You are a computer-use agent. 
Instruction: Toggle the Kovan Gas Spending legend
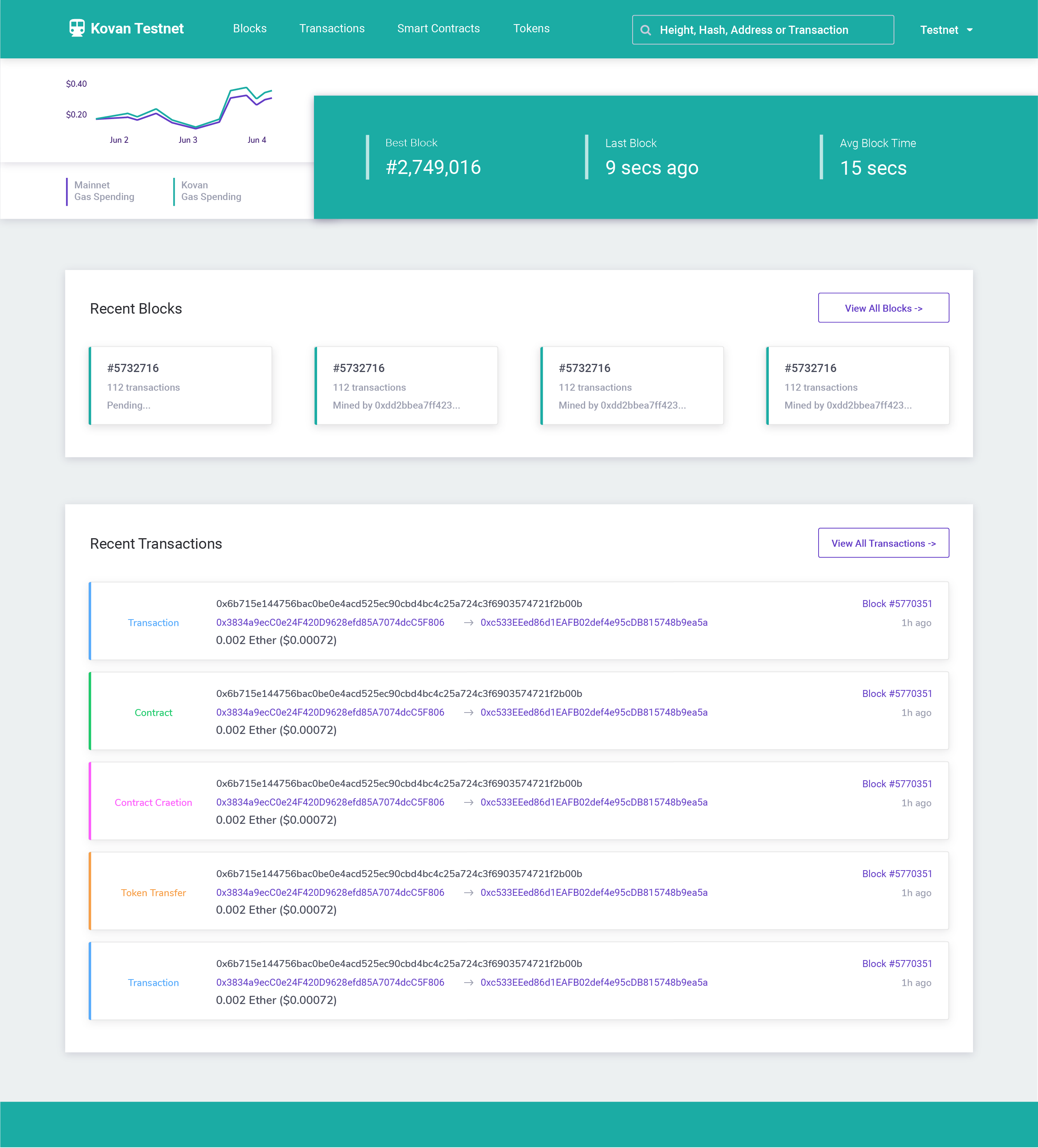point(211,191)
